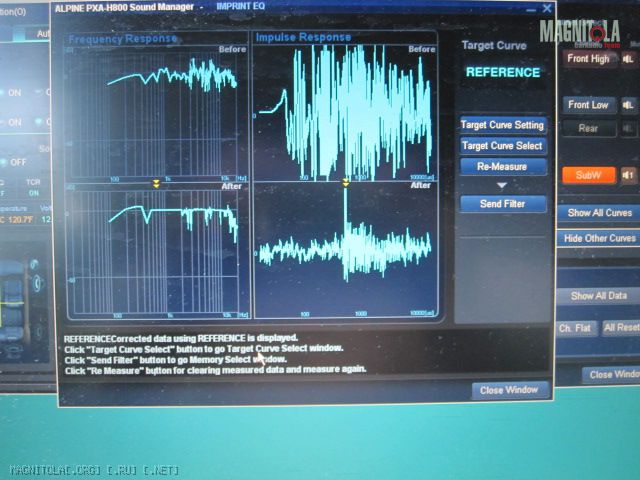Screen dimensions: 640x480
Task: Click yellow marker arrows under Impulse Response Before graph
Action: pyautogui.click(x=346, y=183)
